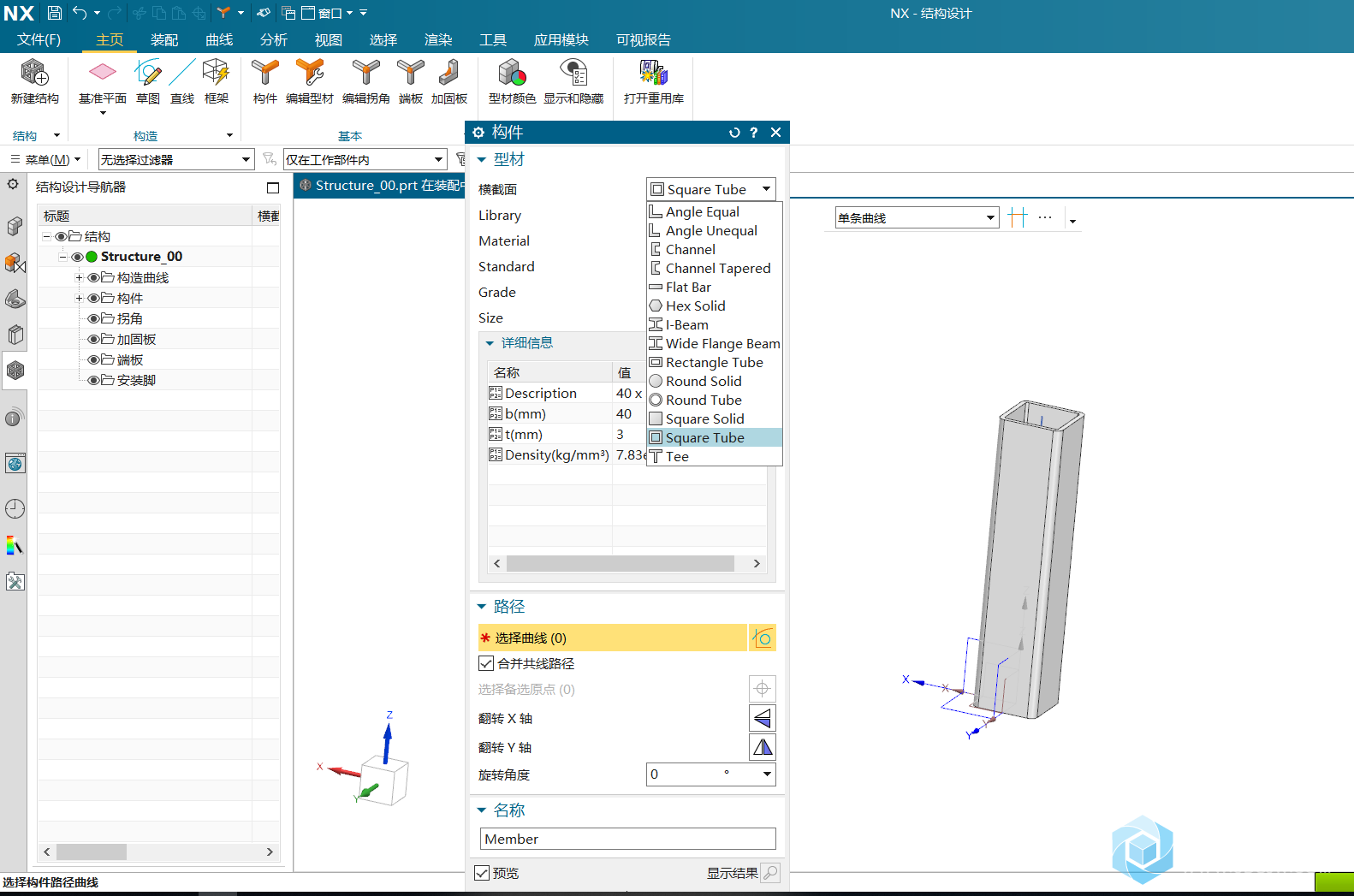
Task: Toggle the 预览 preview checkbox
Action: (482, 873)
